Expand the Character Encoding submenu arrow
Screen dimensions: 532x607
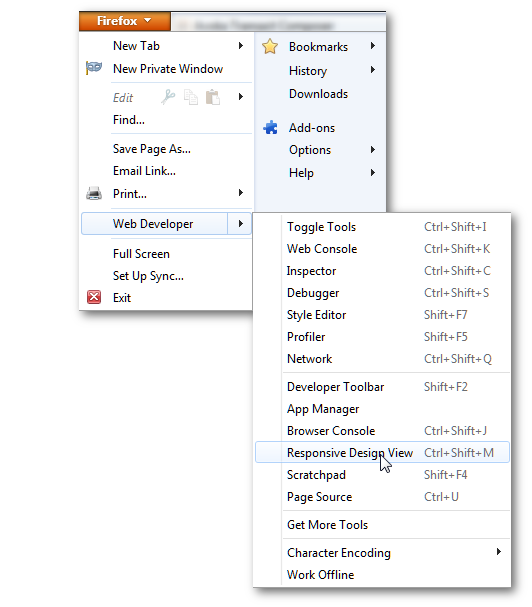point(499,552)
